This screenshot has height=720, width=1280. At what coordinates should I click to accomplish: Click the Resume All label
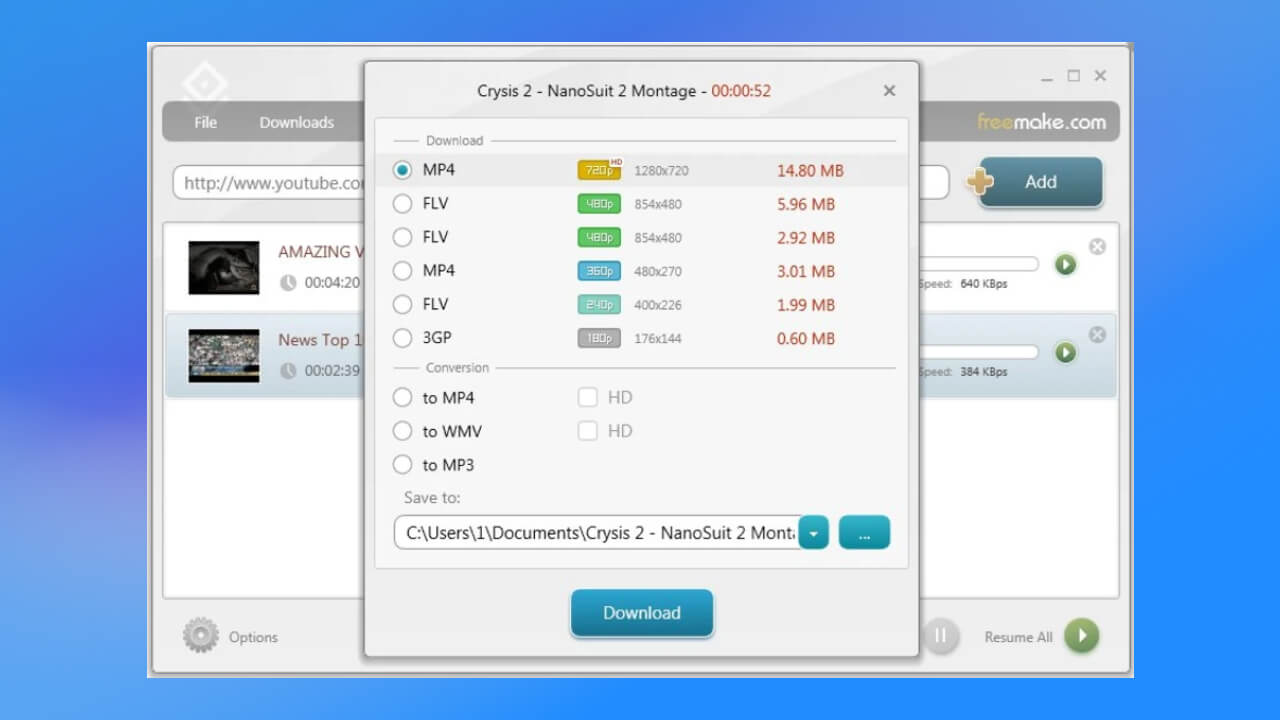coord(1018,637)
